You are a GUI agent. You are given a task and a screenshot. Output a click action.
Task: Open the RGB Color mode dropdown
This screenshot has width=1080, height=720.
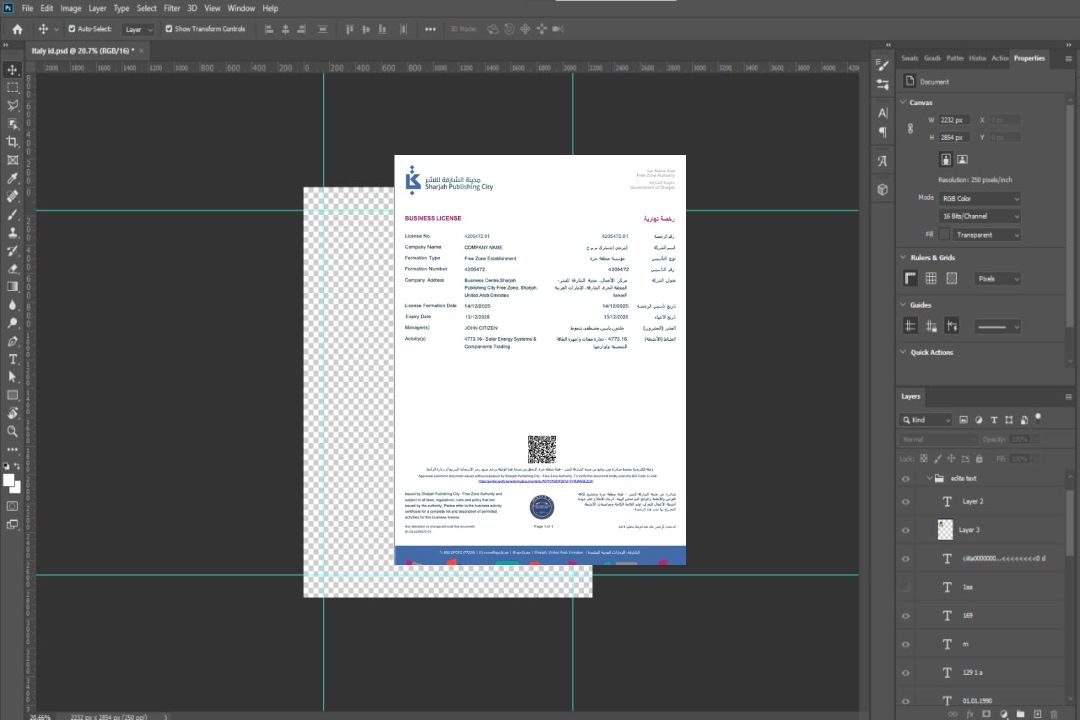pyautogui.click(x=979, y=198)
